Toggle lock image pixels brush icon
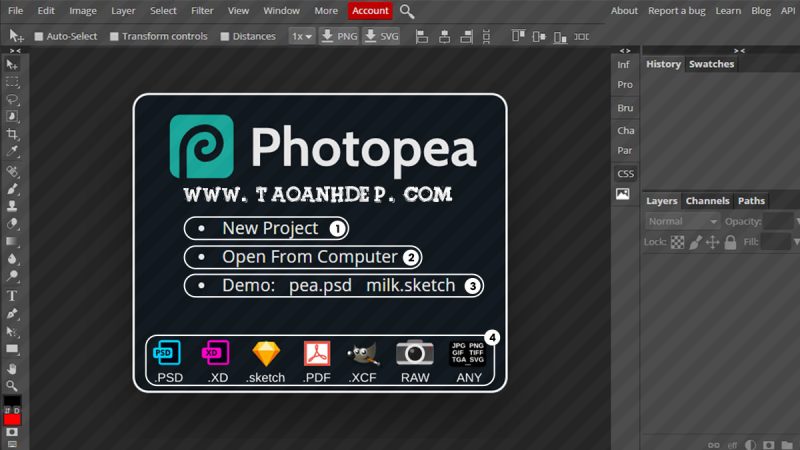This screenshot has height=450, width=800. pos(695,242)
